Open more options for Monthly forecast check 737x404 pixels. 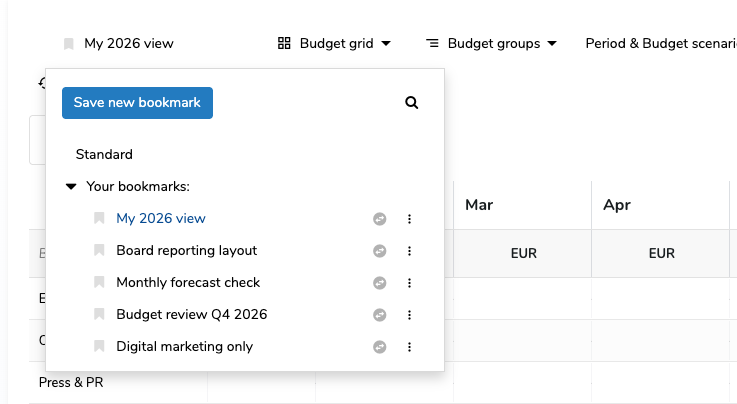tap(409, 283)
